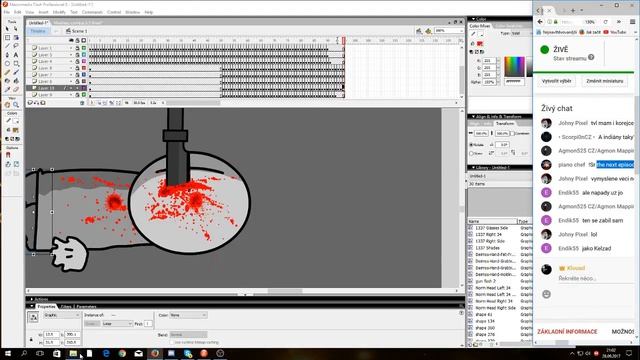Pick the Paint Bucket tool
640x360 pixels.
(x=16, y=81)
